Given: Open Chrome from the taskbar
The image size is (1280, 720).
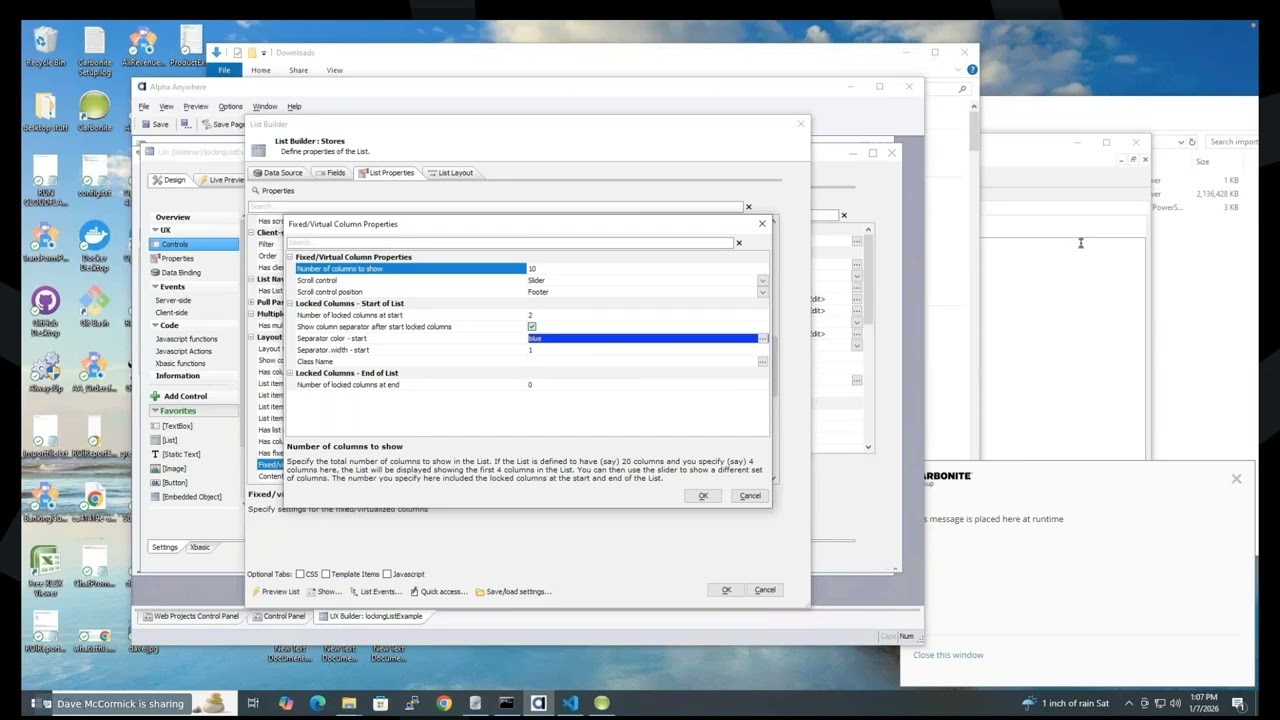Looking at the screenshot, I should click(444, 703).
